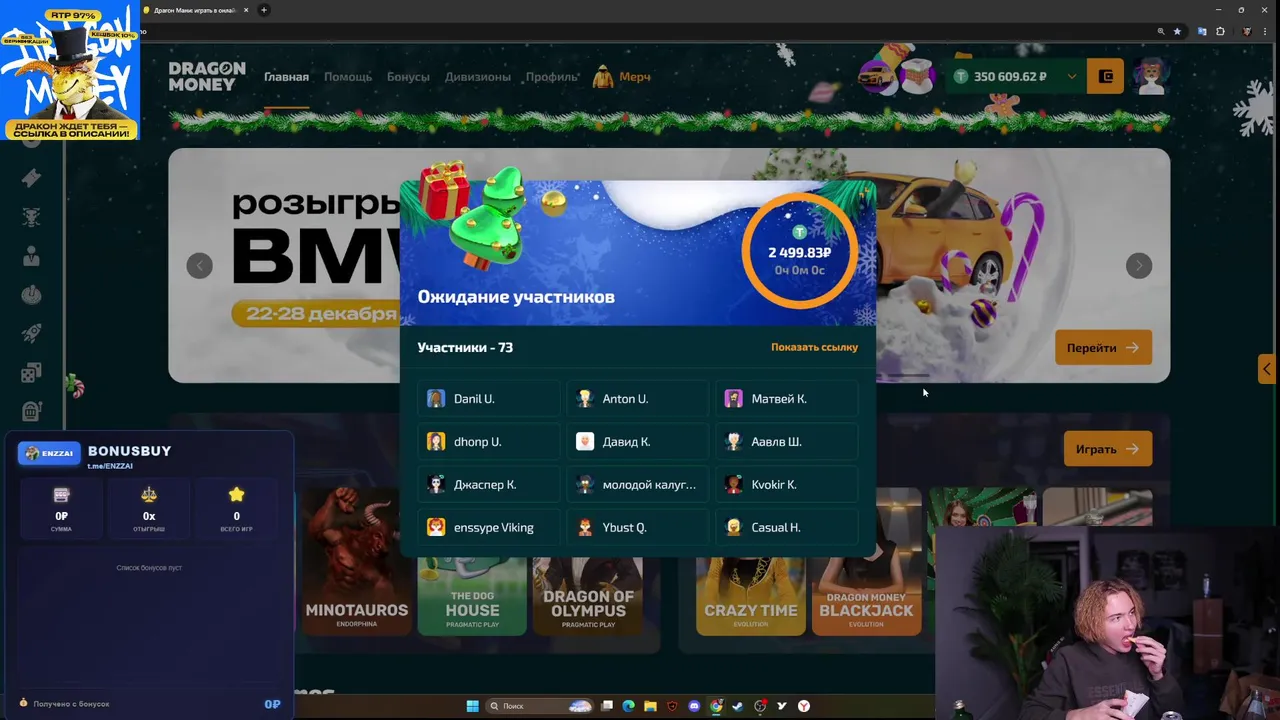
Task: Close the Драгон Мани browser tab
Action: [246, 10]
